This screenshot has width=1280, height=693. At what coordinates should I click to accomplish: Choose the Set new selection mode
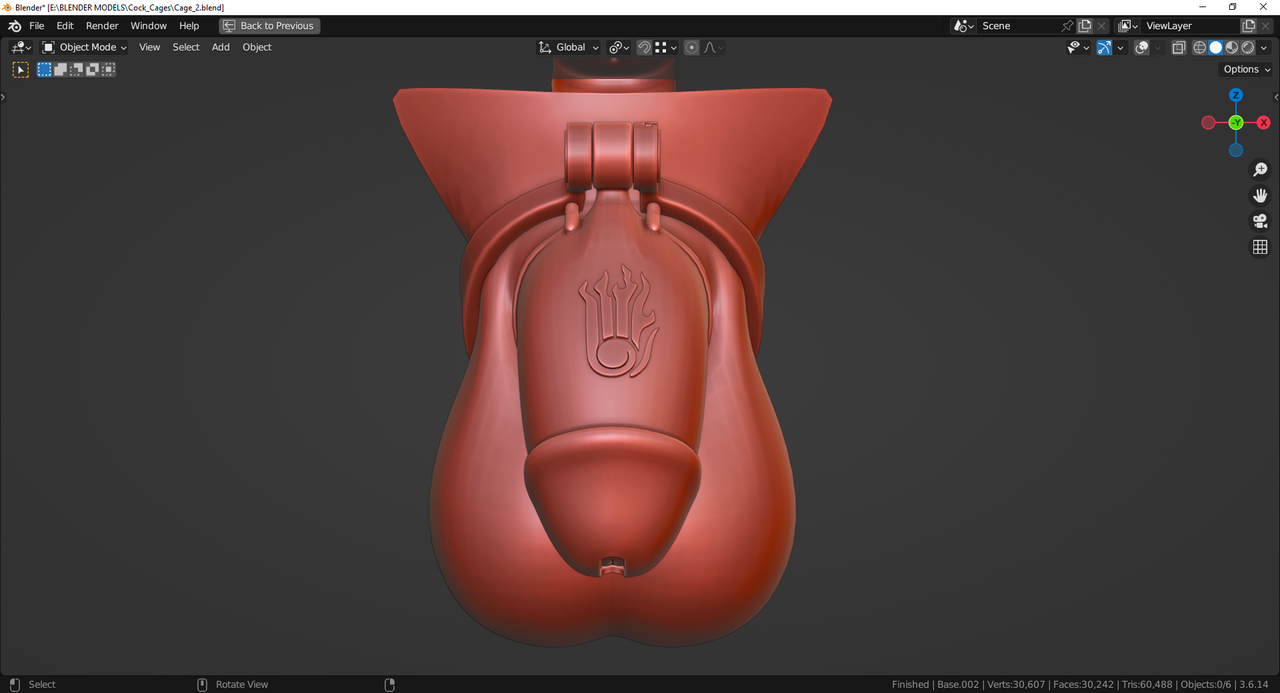(44, 69)
